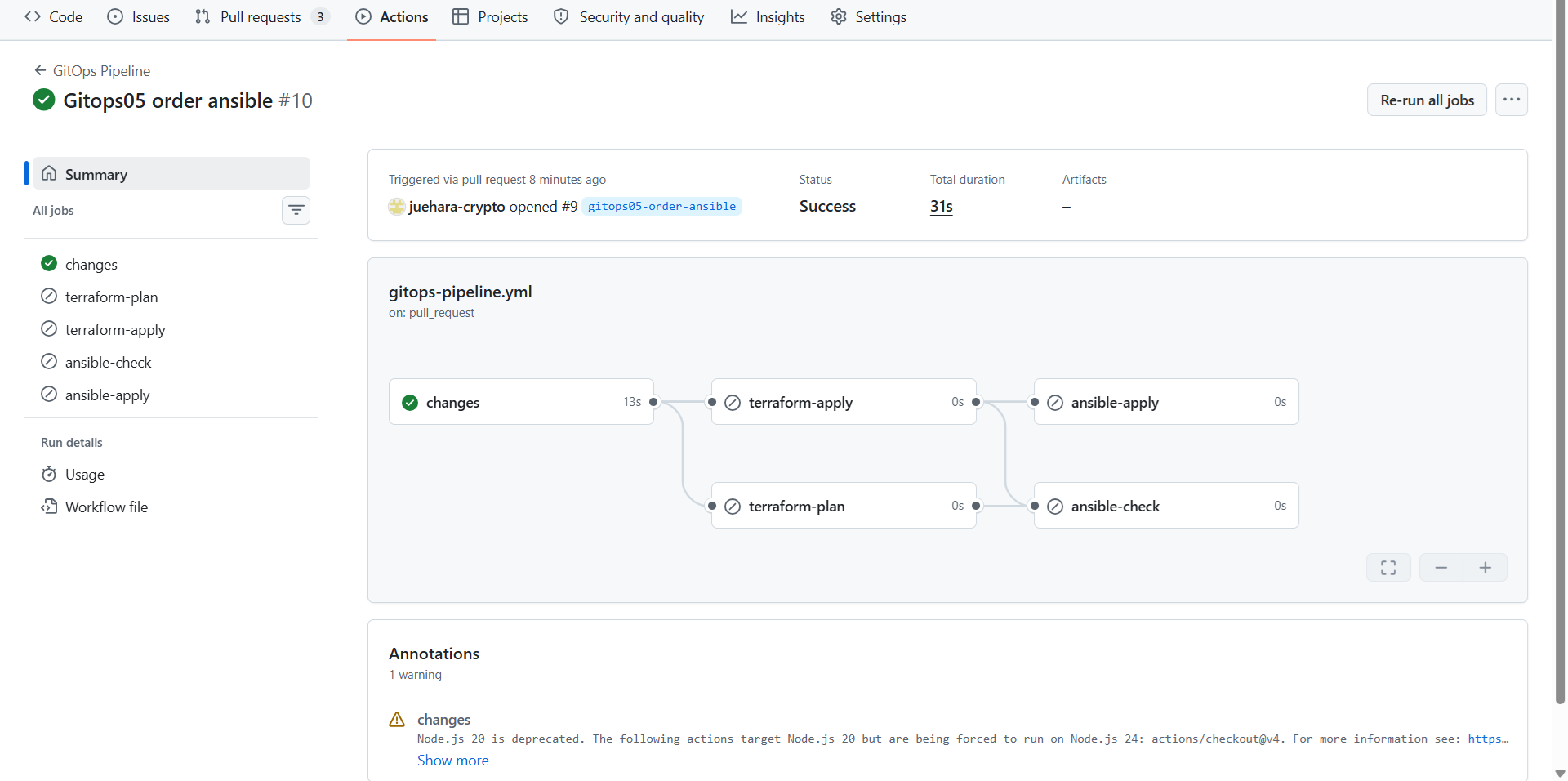1568x781 pixels.
Task: Open Security and quality tab
Action: 629,16
